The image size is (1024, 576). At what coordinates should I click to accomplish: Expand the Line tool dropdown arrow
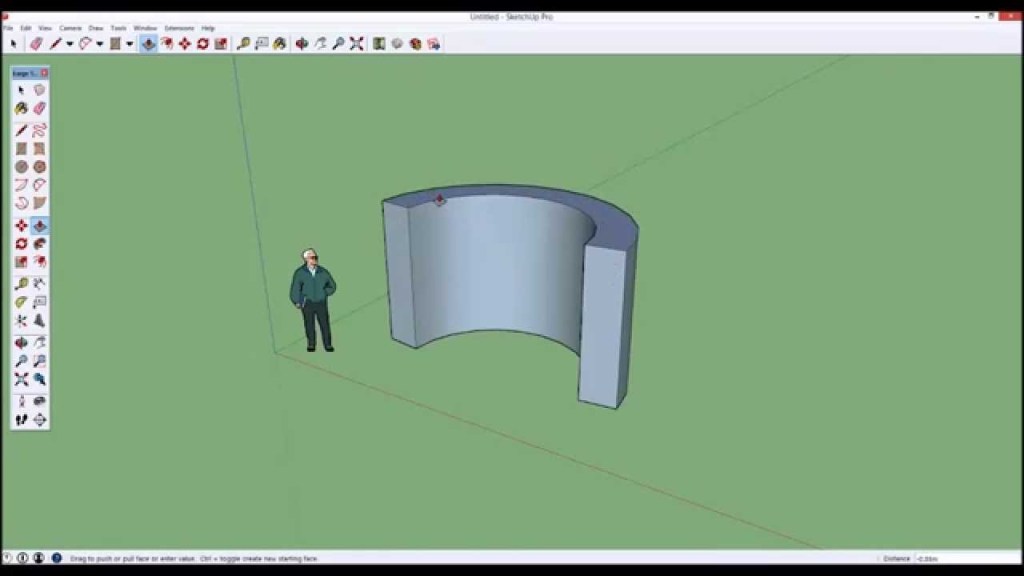click(69, 44)
